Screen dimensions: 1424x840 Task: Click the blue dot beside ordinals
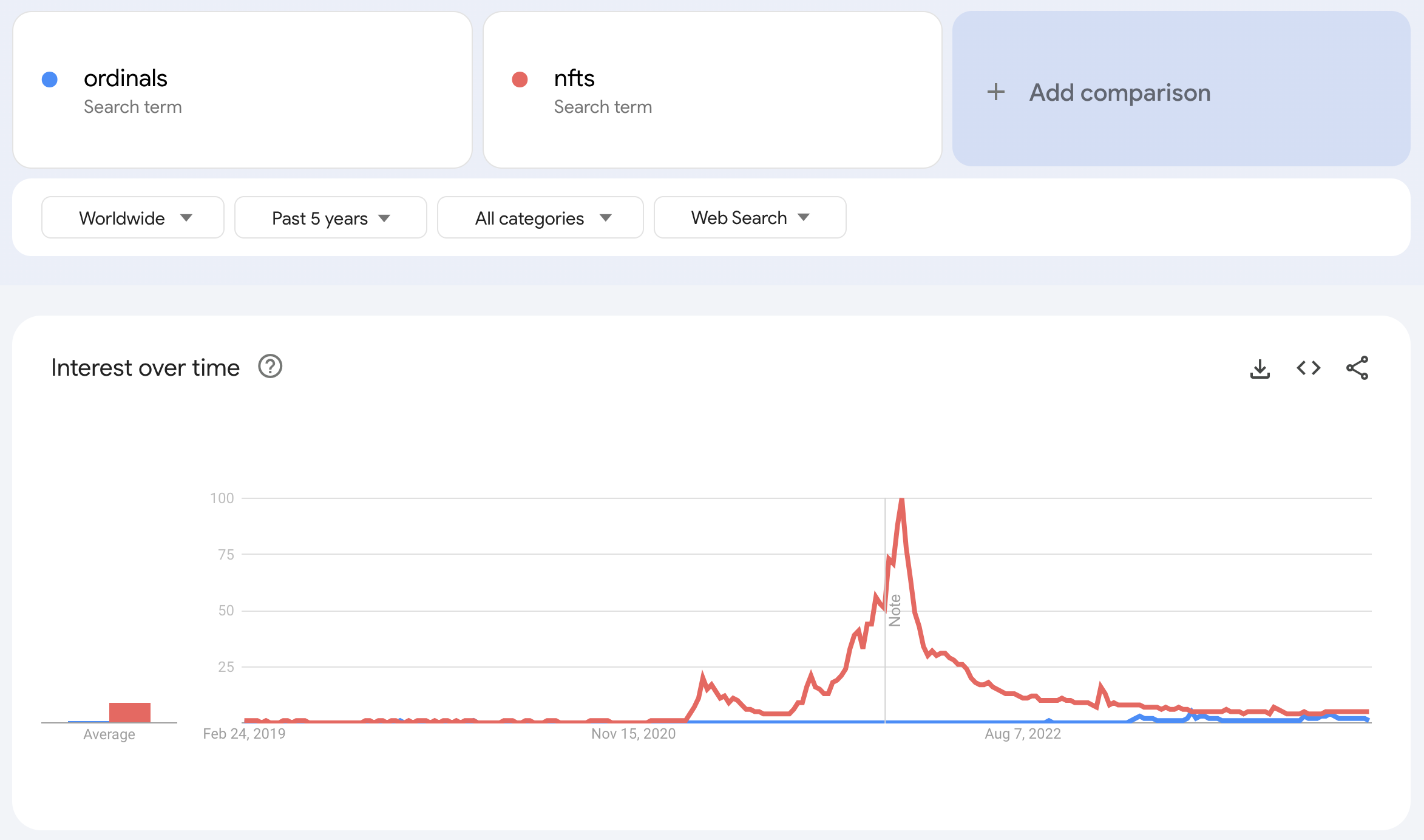pyautogui.click(x=50, y=80)
